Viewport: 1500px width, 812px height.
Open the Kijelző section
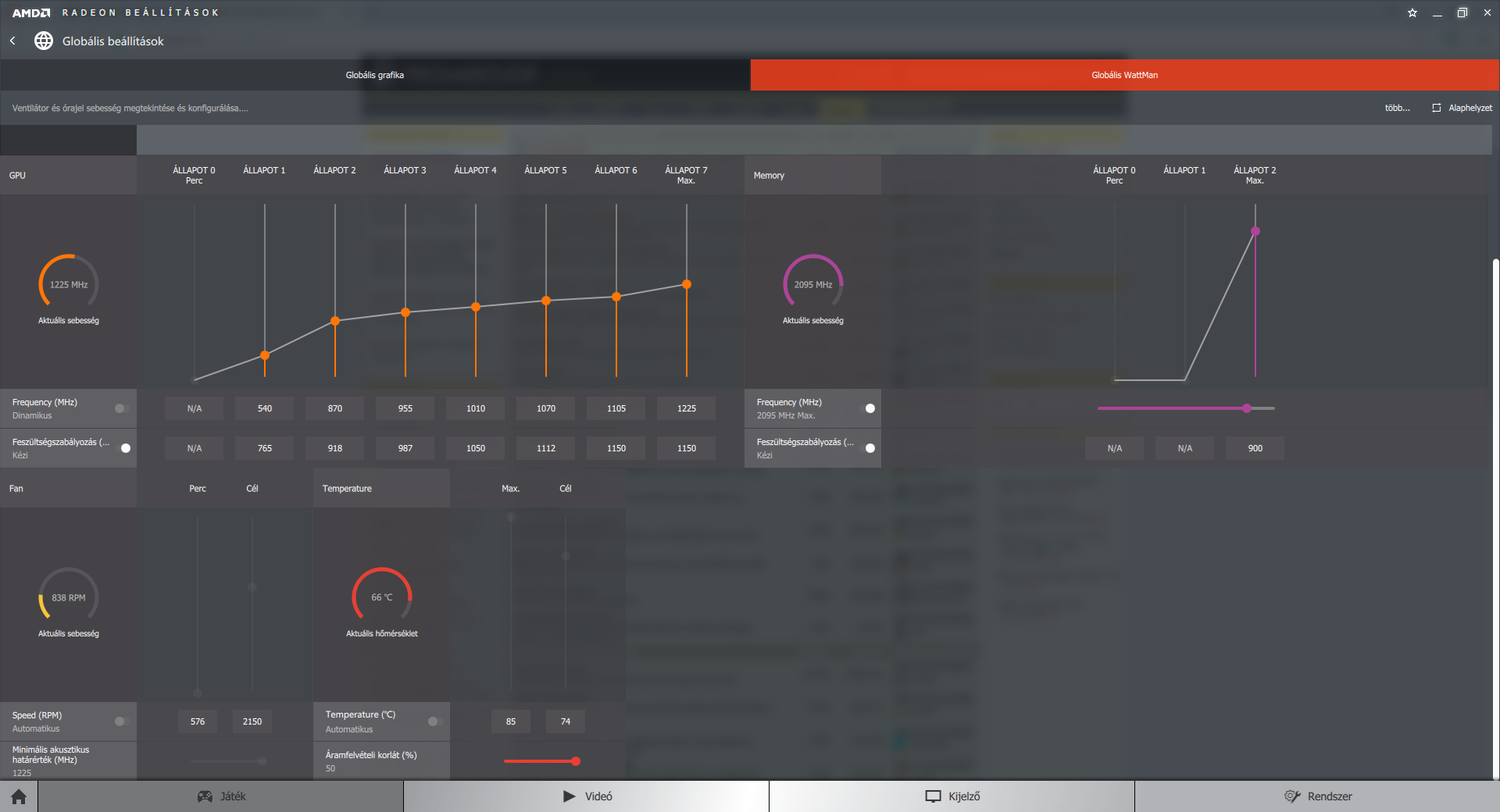[x=952, y=796]
